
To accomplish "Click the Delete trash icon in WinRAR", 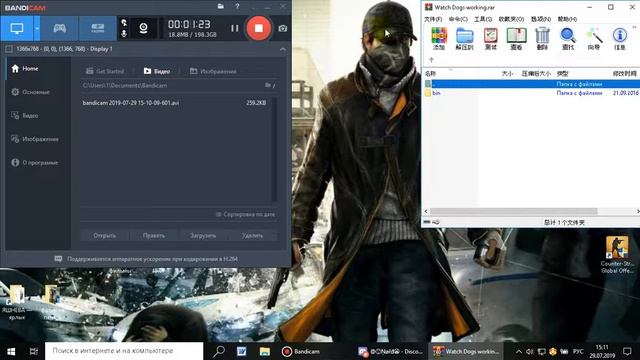I will coord(542,38).
